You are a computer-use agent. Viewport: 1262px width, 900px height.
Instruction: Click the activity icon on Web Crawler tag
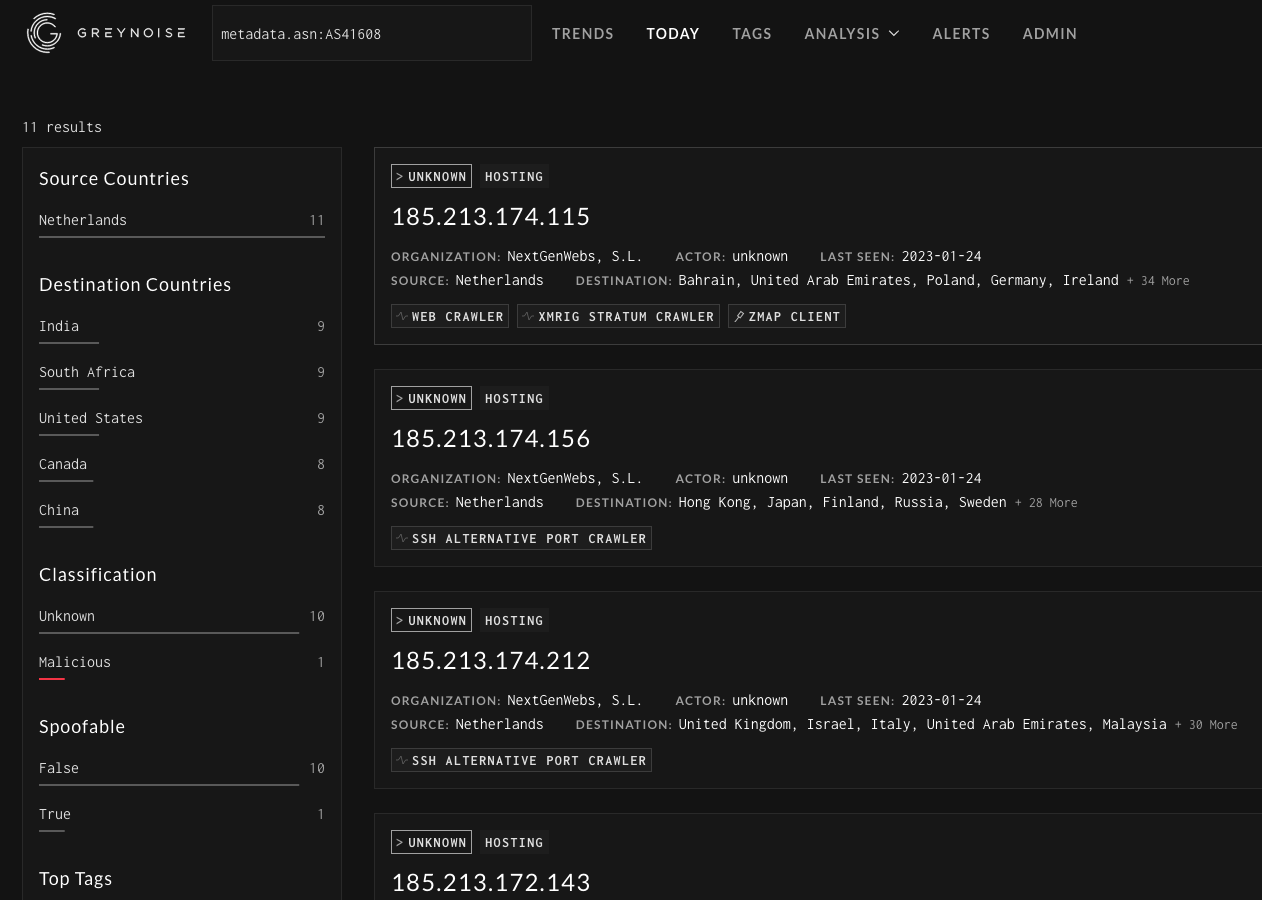(402, 316)
